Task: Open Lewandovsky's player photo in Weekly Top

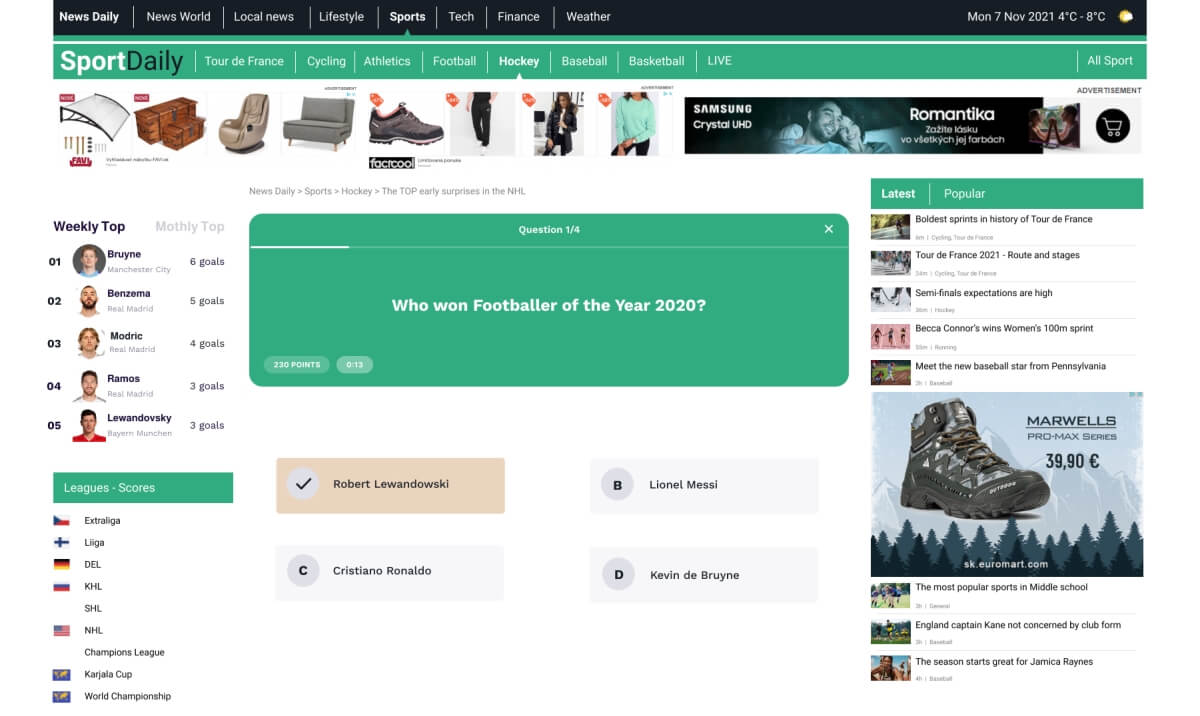Action: [89, 425]
